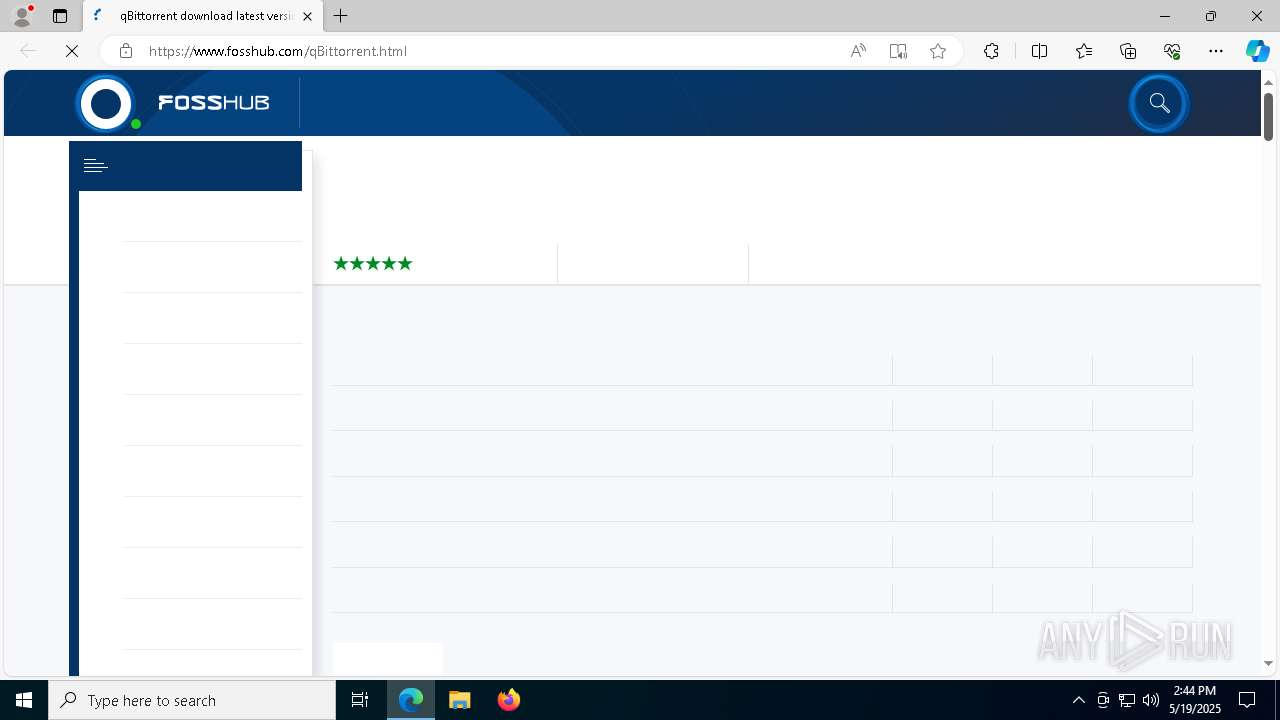Open a new browser tab

pos(341,16)
